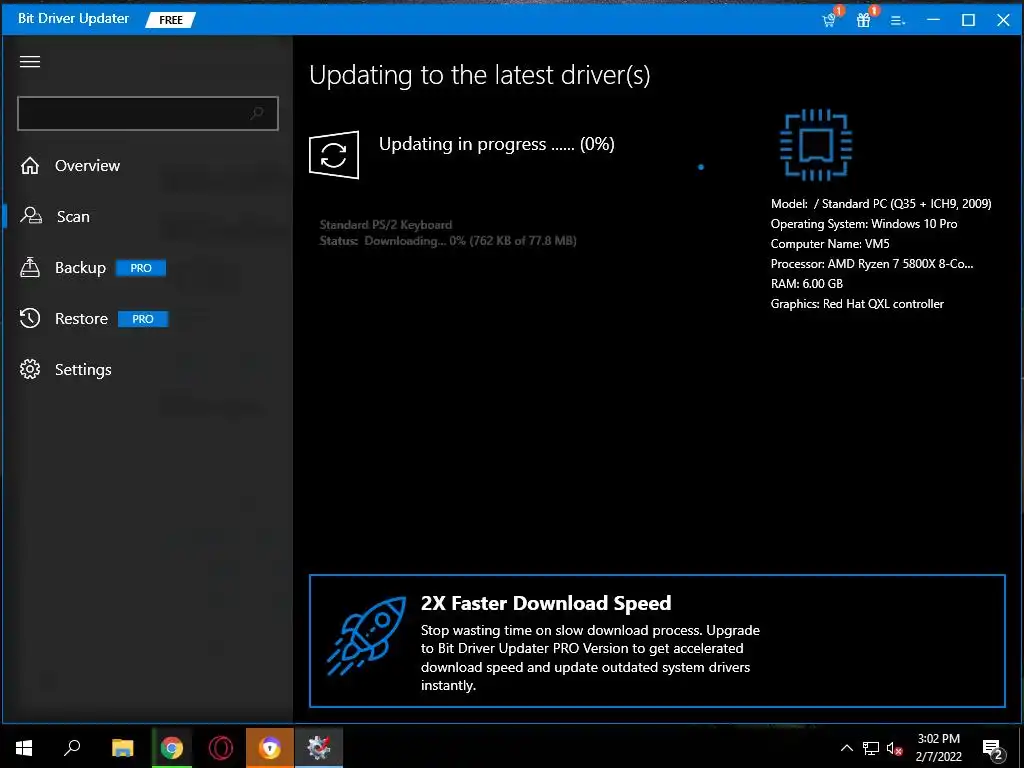Click the Scan person icon
This screenshot has width=1024, height=768.
pos(31,216)
